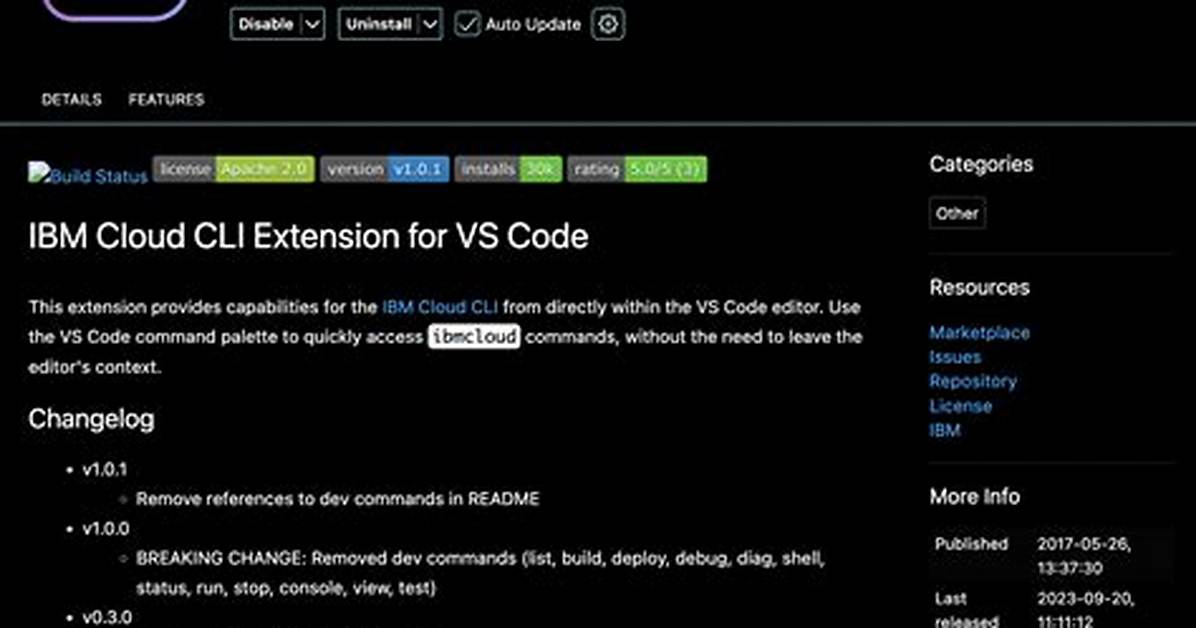Click the More Info heading
Viewport: 1196px width, 628px height.
974,497
